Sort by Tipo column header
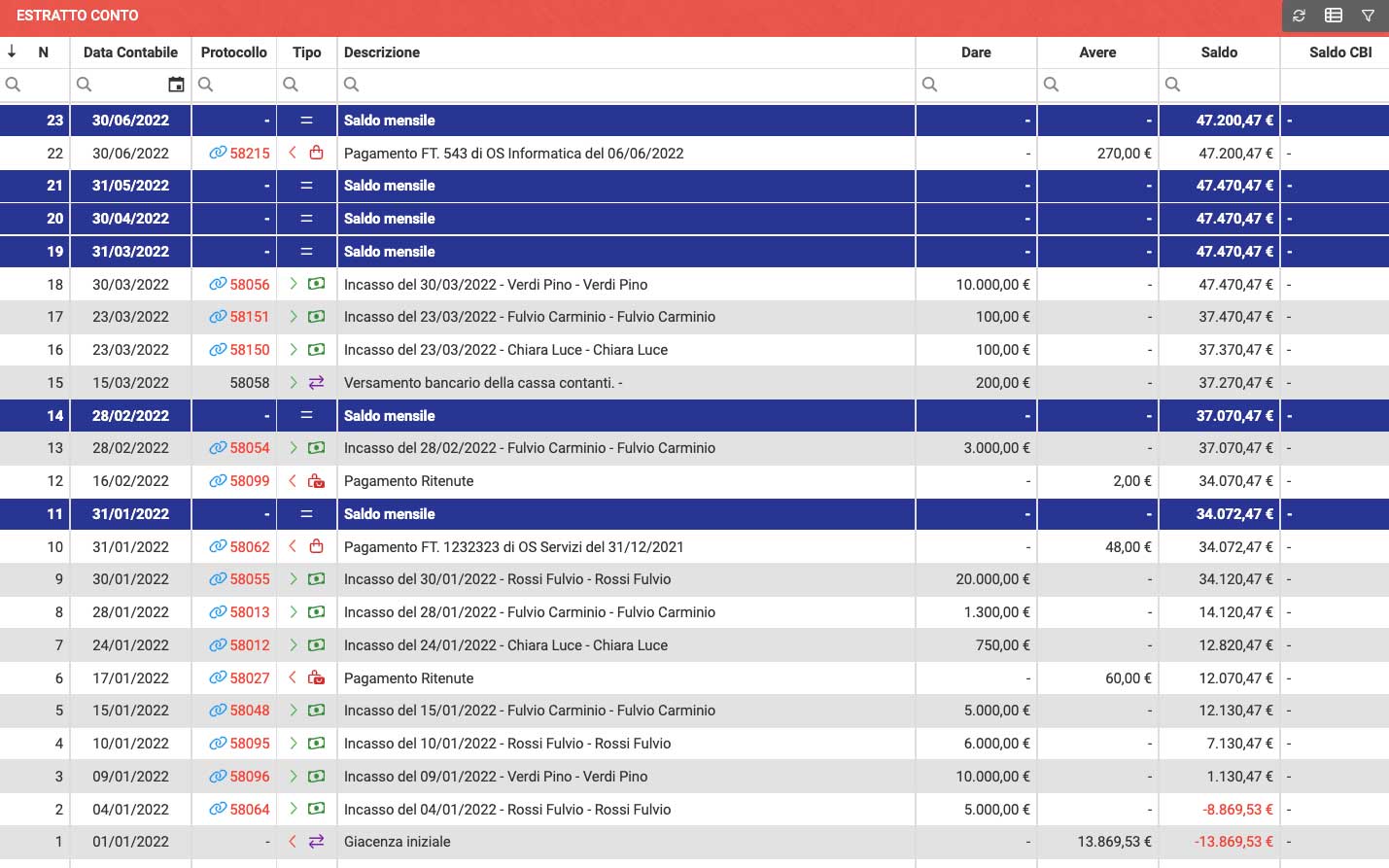 [306, 52]
